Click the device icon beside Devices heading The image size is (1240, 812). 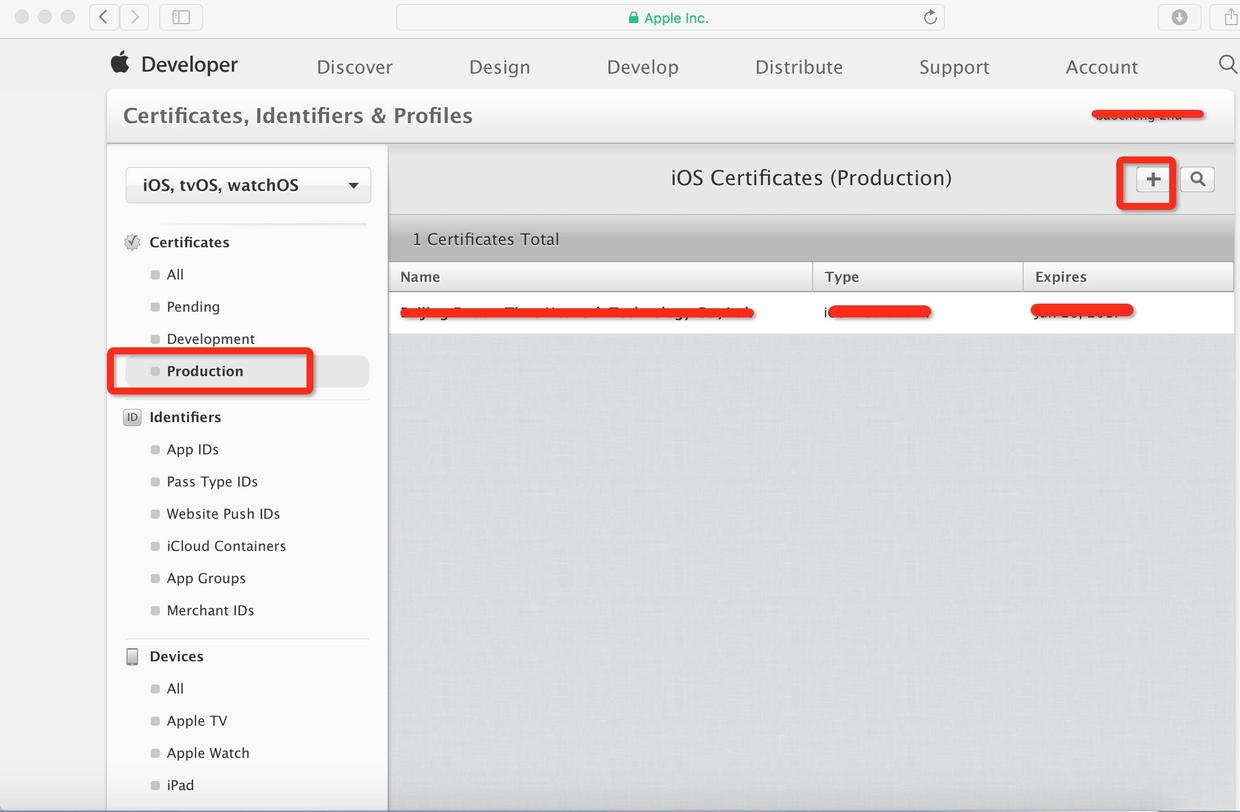click(132, 656)
